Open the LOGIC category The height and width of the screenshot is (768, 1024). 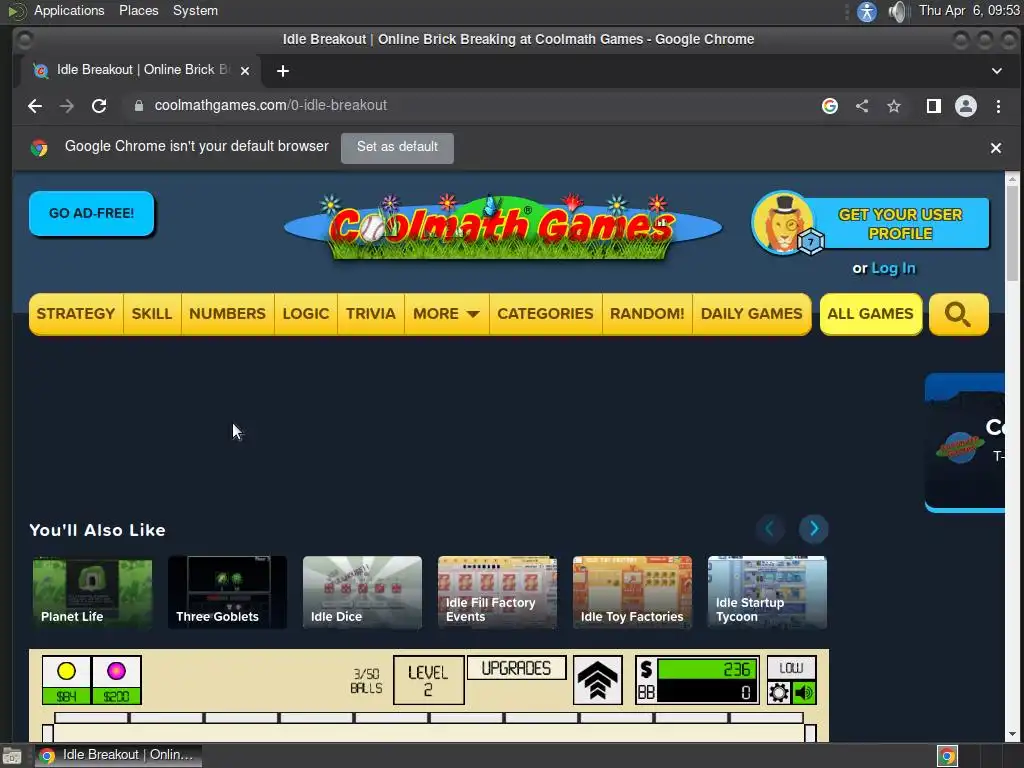point(306,314)
